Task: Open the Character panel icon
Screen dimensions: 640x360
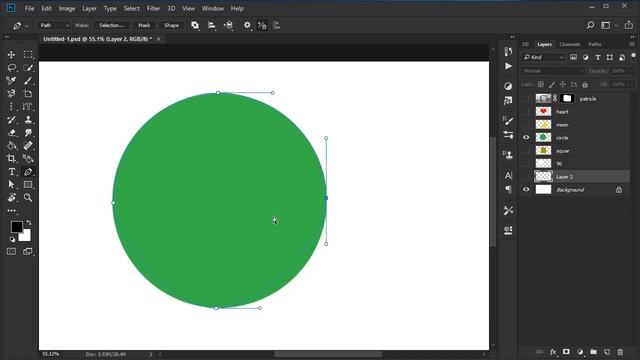Action: click(508, 176)
